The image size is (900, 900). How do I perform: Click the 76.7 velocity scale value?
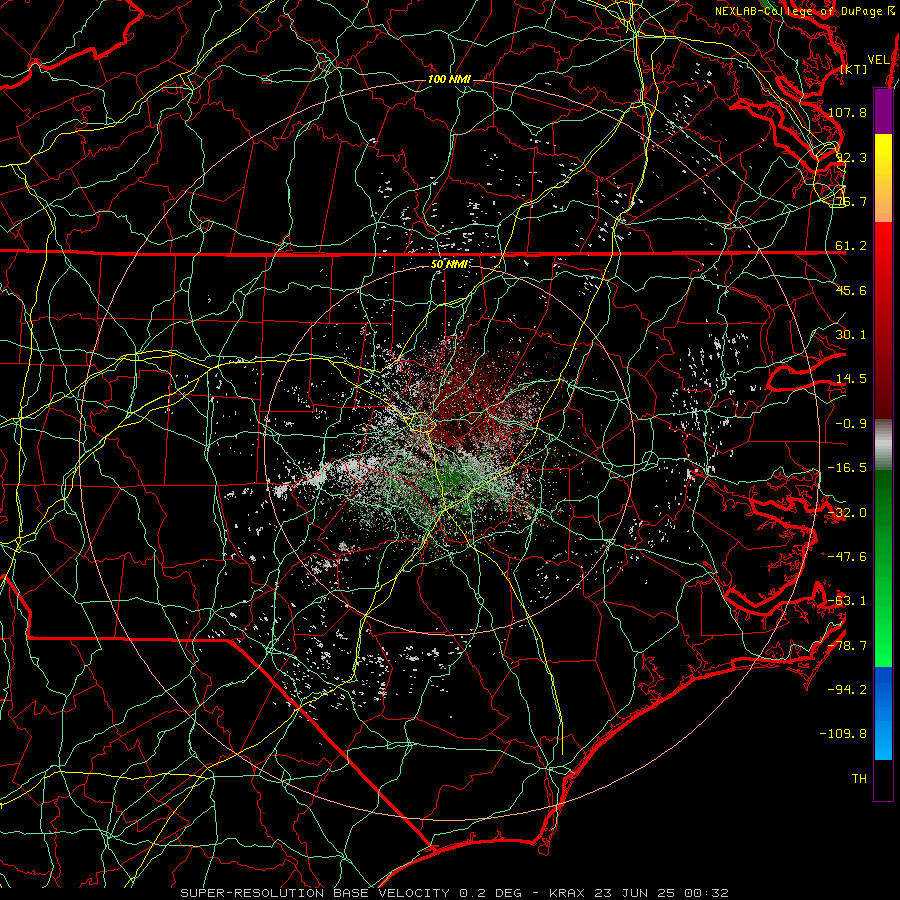click(851, 201)
